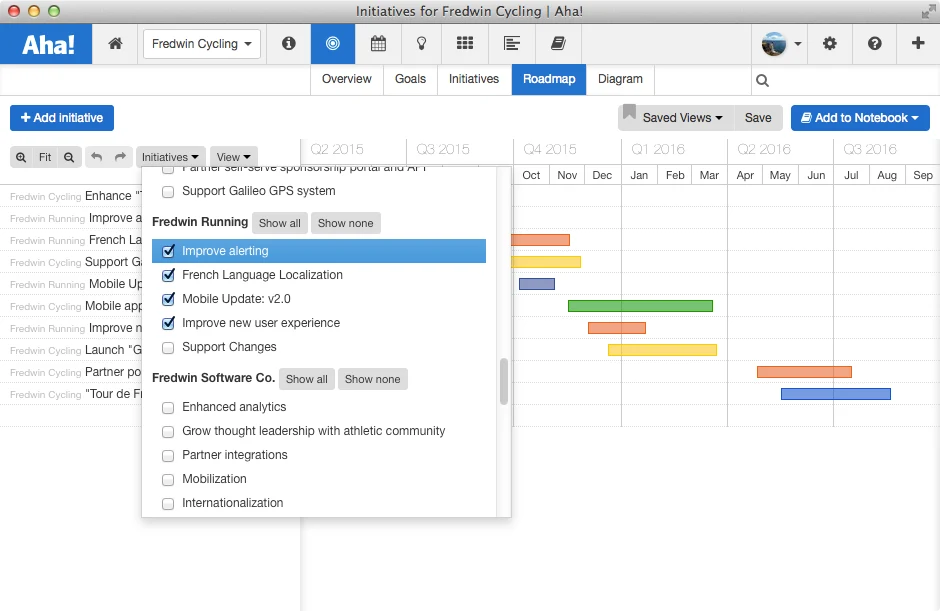Screen dimensions: 940x611
Task: Zoom in on the roadmap timeline
Action: pos(21,157)
